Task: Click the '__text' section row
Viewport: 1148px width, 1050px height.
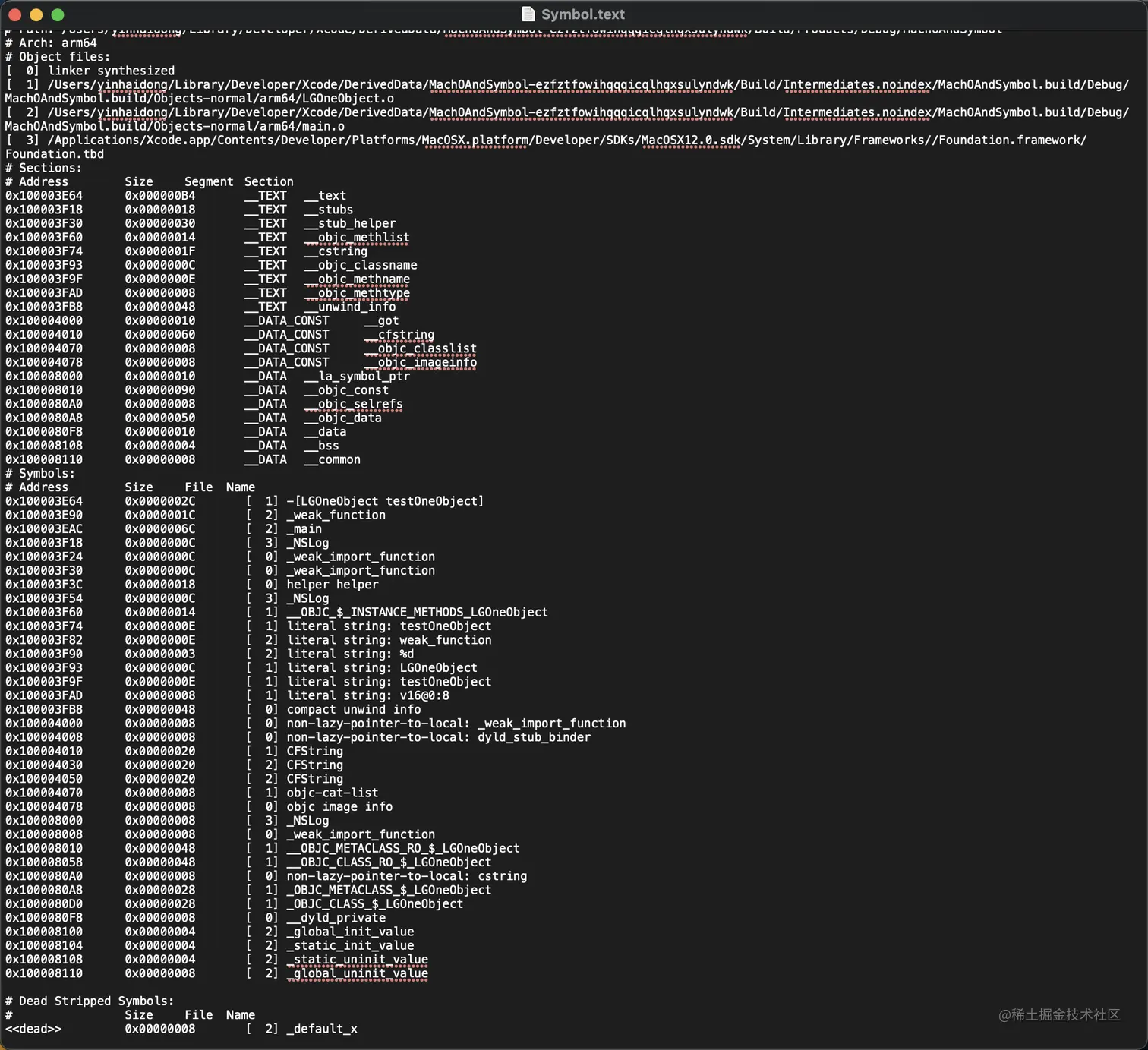Action: coord(175,196)
